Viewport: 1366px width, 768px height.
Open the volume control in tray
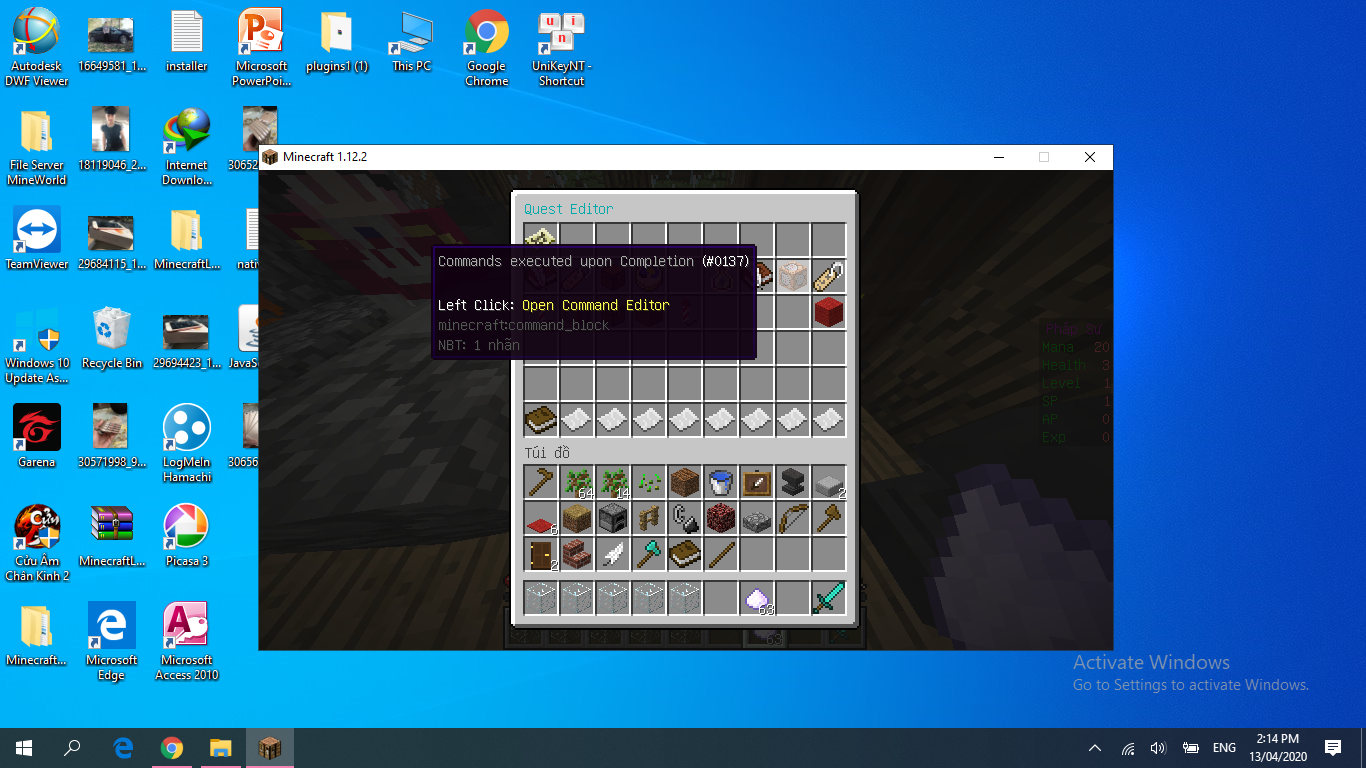tap(1158, 748)
